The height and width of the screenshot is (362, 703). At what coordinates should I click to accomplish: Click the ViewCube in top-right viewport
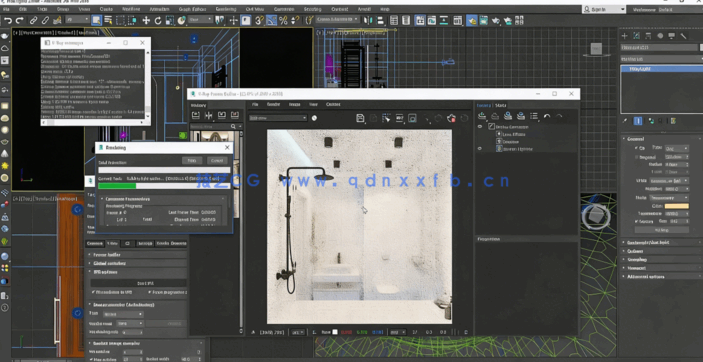596,48
